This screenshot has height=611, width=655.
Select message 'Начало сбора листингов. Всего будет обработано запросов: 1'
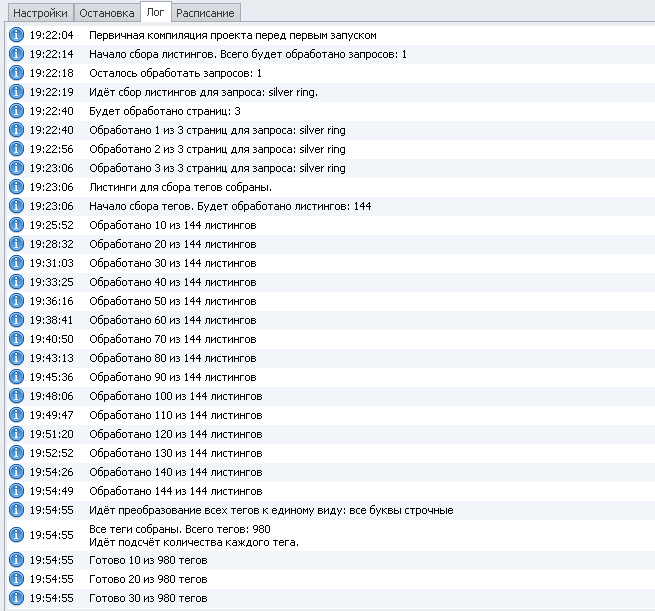pos(248,54)
